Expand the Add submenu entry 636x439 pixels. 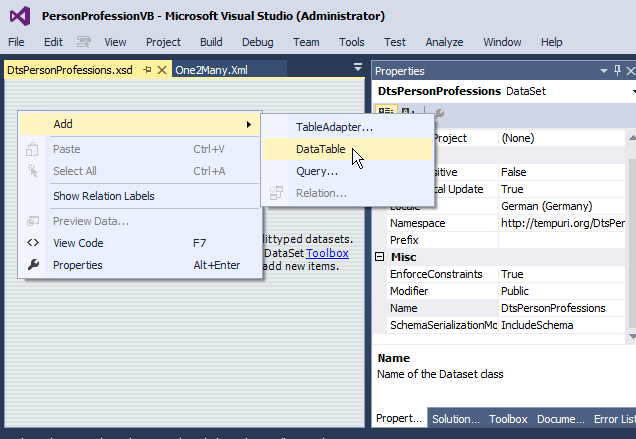(x=140, y=124)
